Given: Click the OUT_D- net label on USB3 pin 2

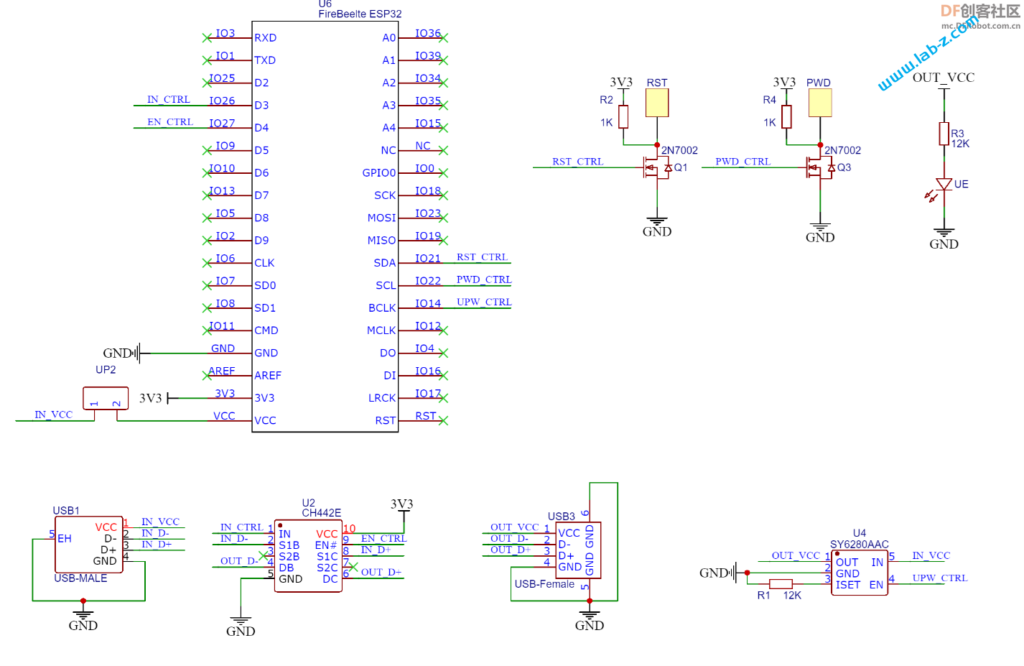Looking at the screenshot, I should pyautogui.click(x=509, y=538).
